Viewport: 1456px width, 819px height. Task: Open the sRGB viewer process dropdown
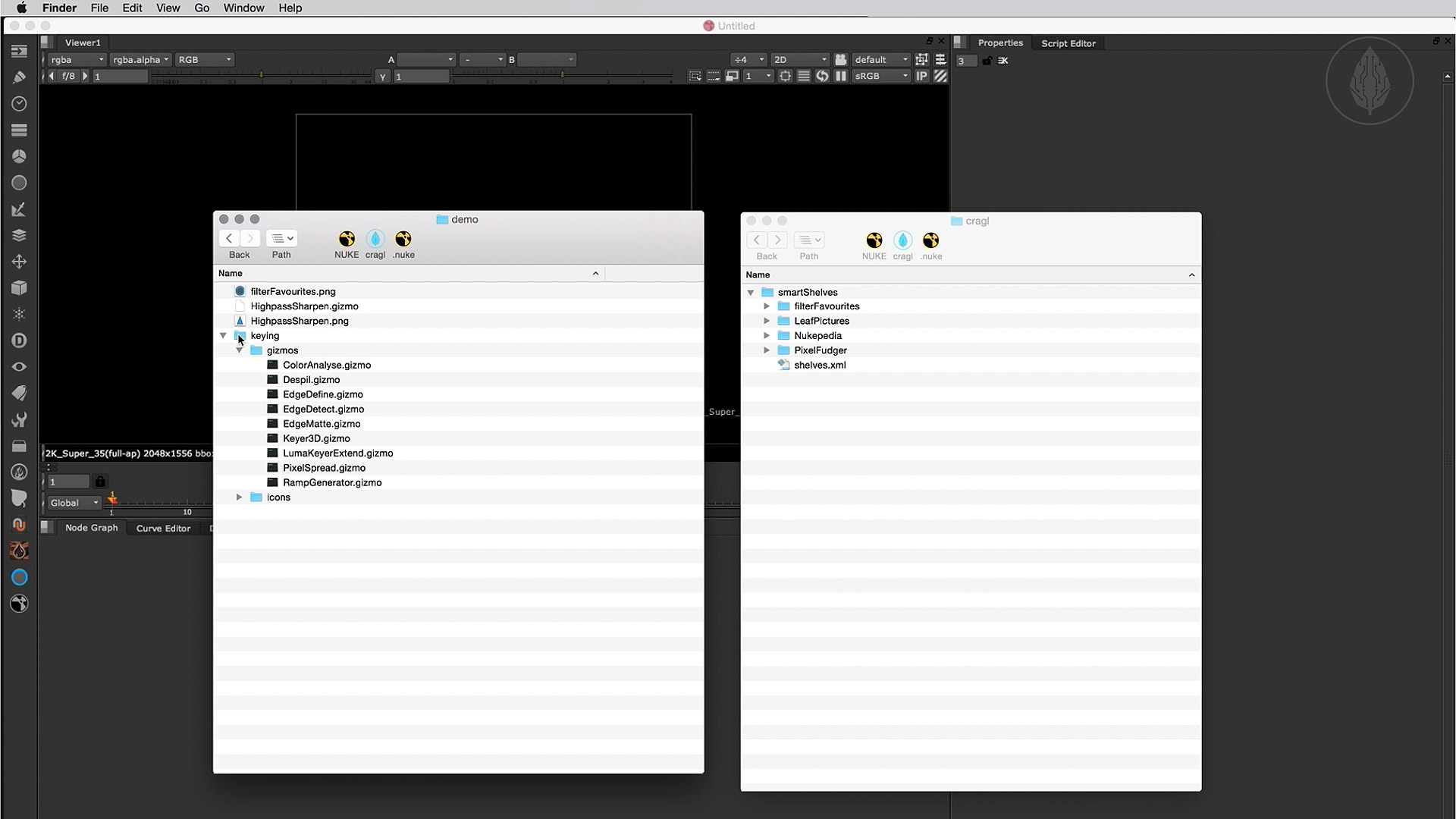click(x=881, y=76)
